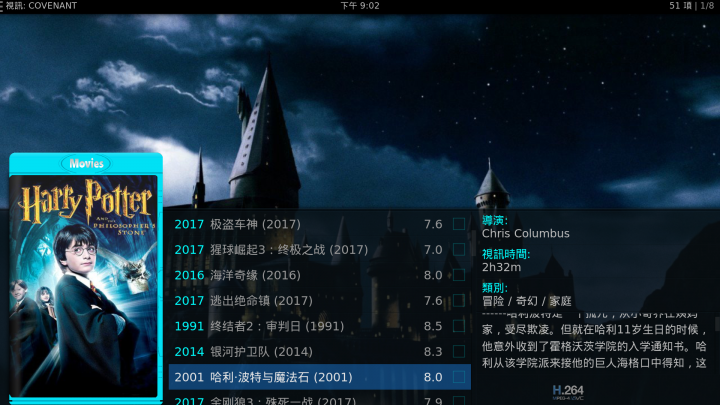Click year 2014 beside 银河护卫队
This screenshot has height=405, width=720.
(189, 351)
